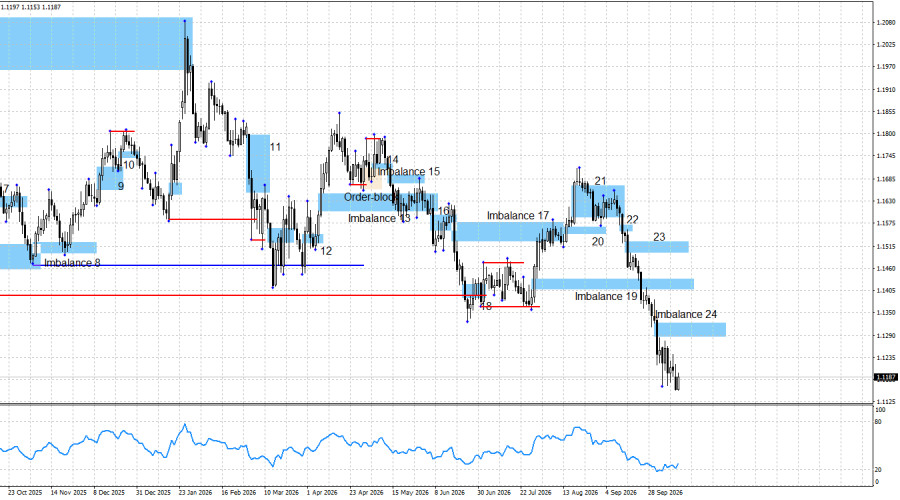
Task: Select the Imbalance 17 label
Action: [518, 216]
